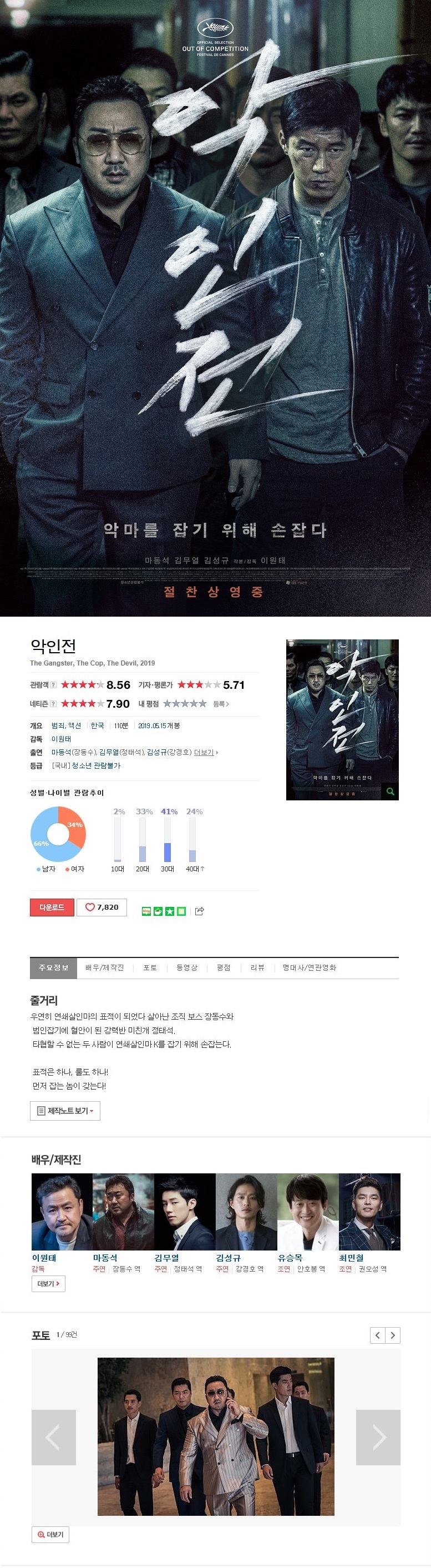Click the magnifier icon on poster thumbnail

(x=391, y=791)
